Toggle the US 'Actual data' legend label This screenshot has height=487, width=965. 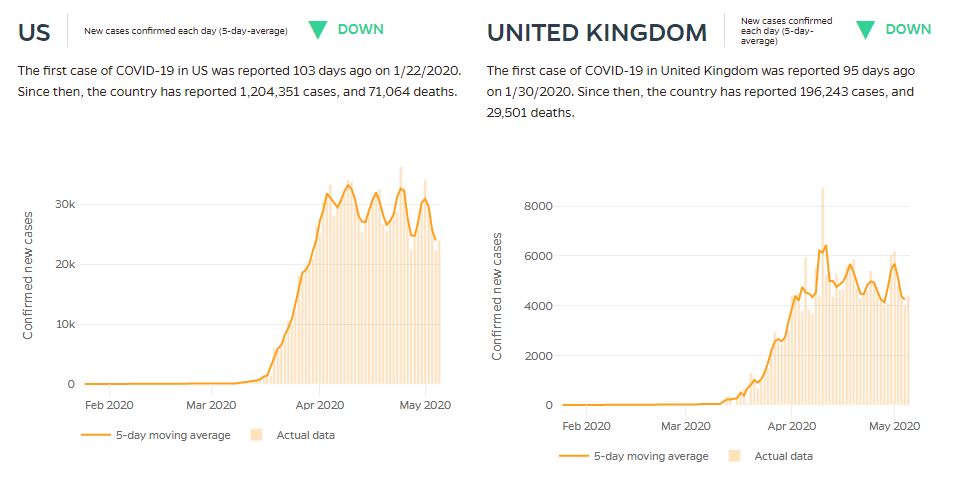pos(306,435)
